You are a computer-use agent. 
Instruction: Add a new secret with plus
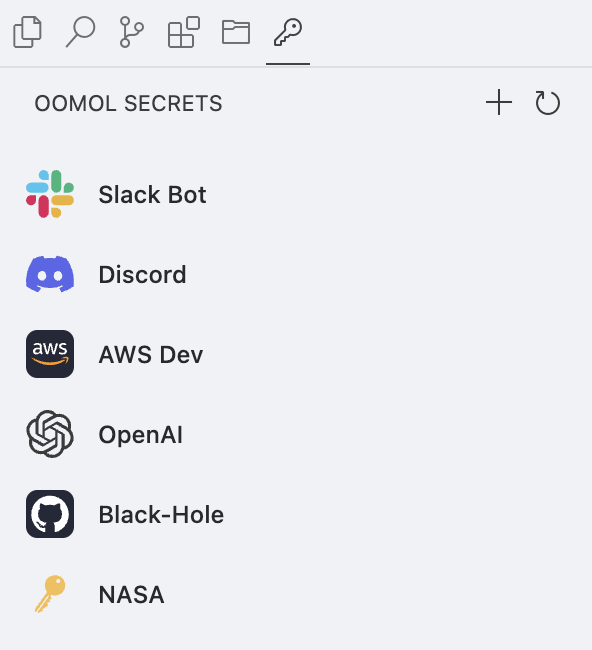499,102
